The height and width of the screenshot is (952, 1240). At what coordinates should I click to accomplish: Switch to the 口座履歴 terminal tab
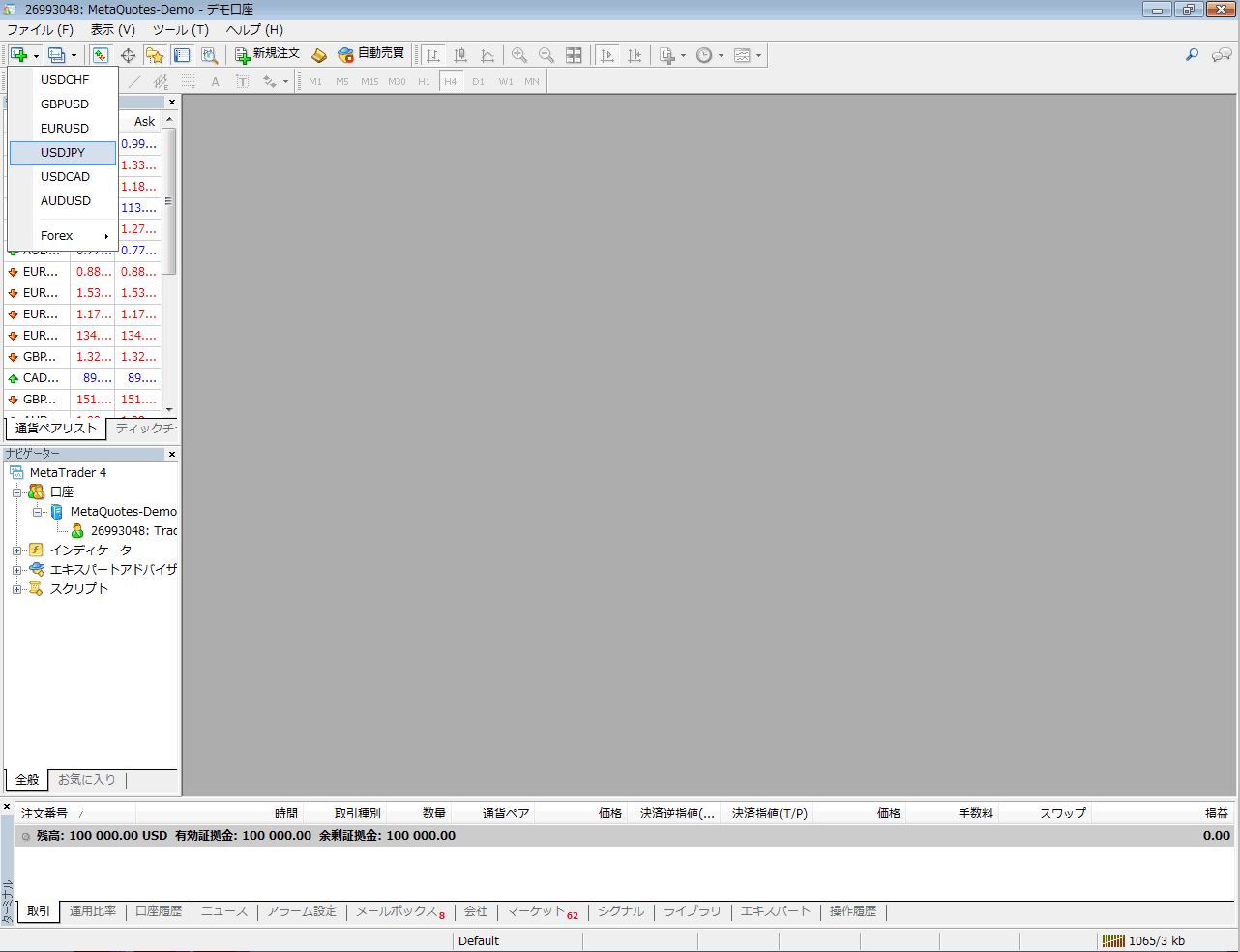(x=159, y=911)
